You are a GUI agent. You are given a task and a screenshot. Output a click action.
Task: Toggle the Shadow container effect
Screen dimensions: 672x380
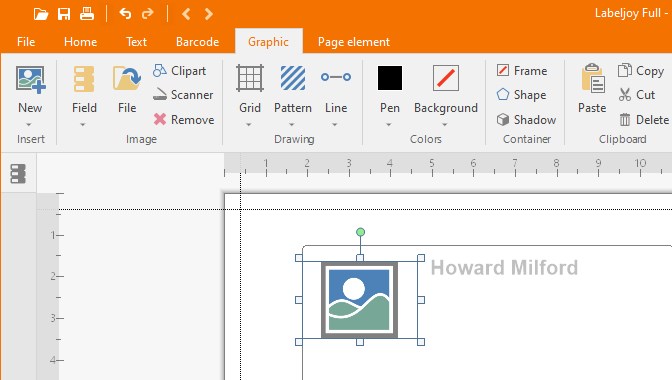[x=526, y=120]
